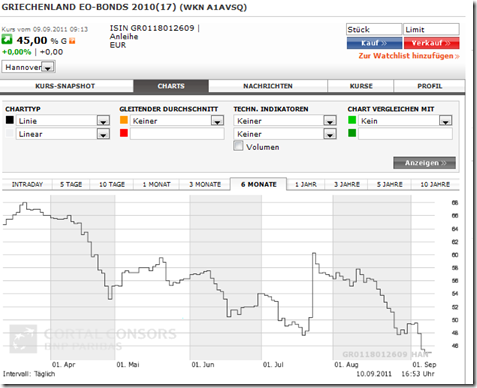Open the first Techn. Indikatoren dropdown
The height and width of the screenshot is (388, 477).
pyautogui.click(x=285, y=120)
